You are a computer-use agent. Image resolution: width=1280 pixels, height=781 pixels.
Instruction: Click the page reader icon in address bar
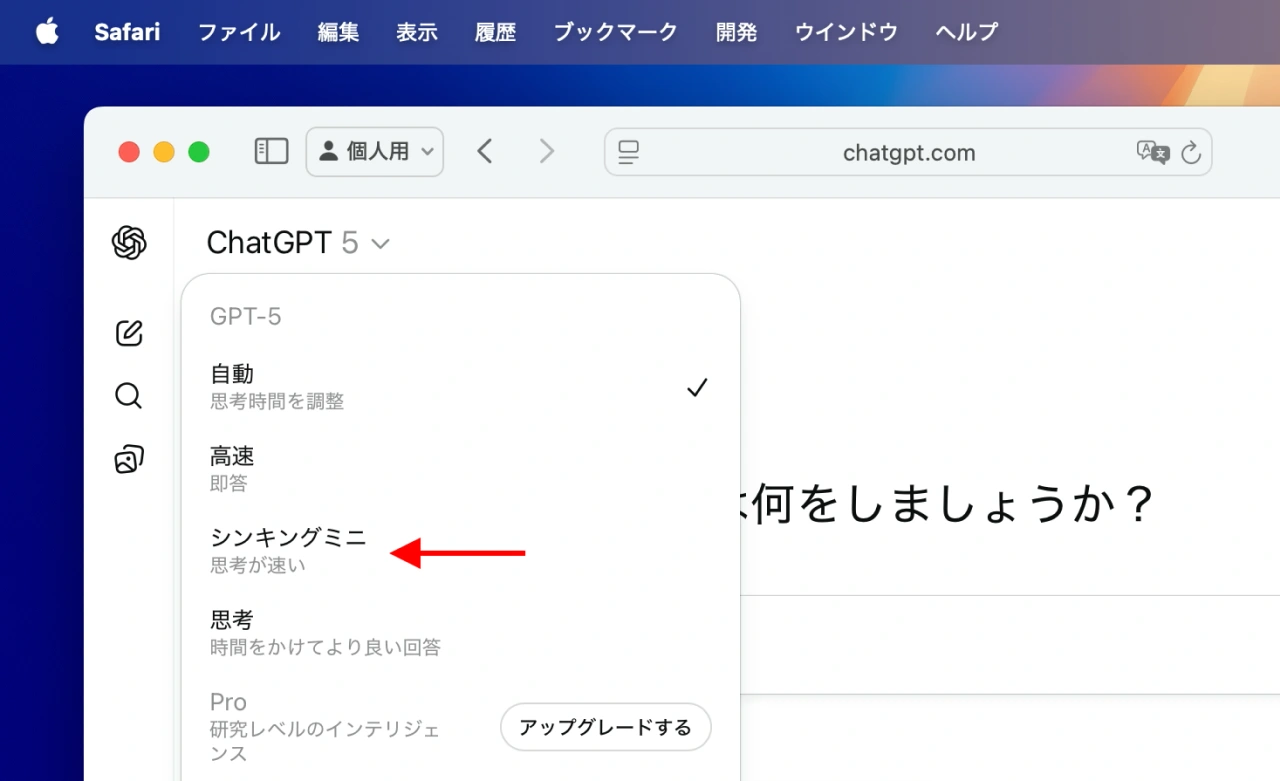[628, 153]
